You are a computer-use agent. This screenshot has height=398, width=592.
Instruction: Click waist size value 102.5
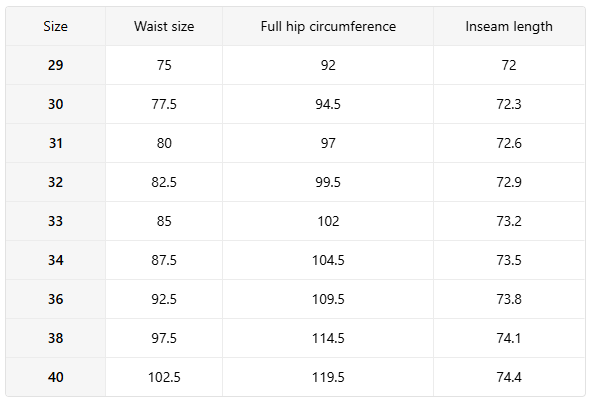tap(164, 377)
